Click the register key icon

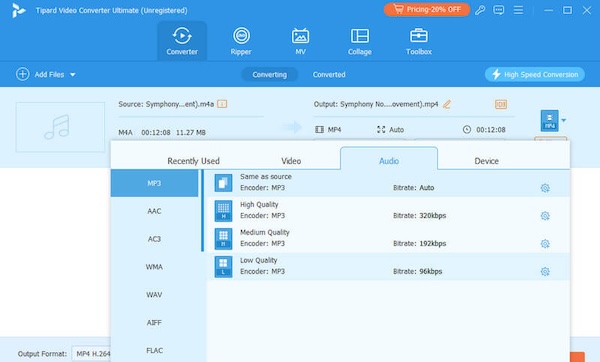click(480, 10)
